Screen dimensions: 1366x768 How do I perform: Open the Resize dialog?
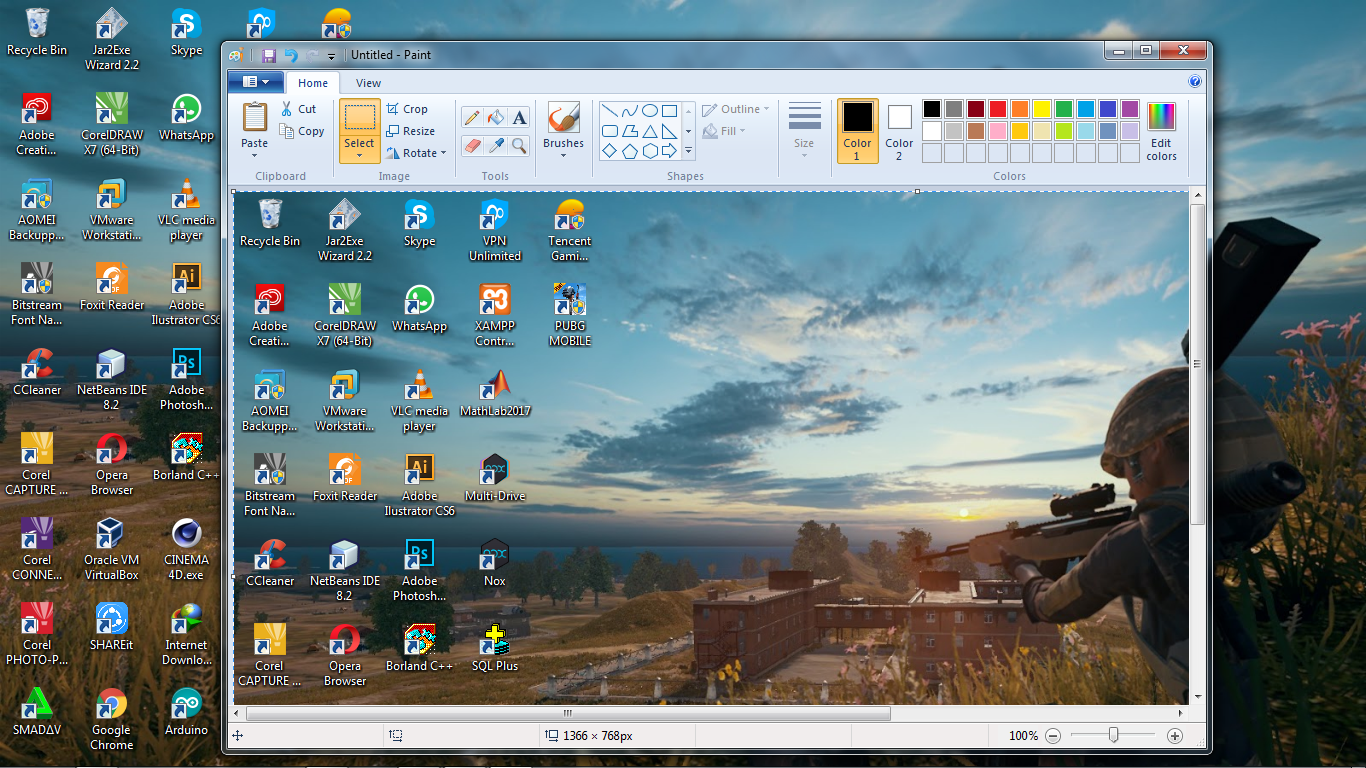pos(411,131)
